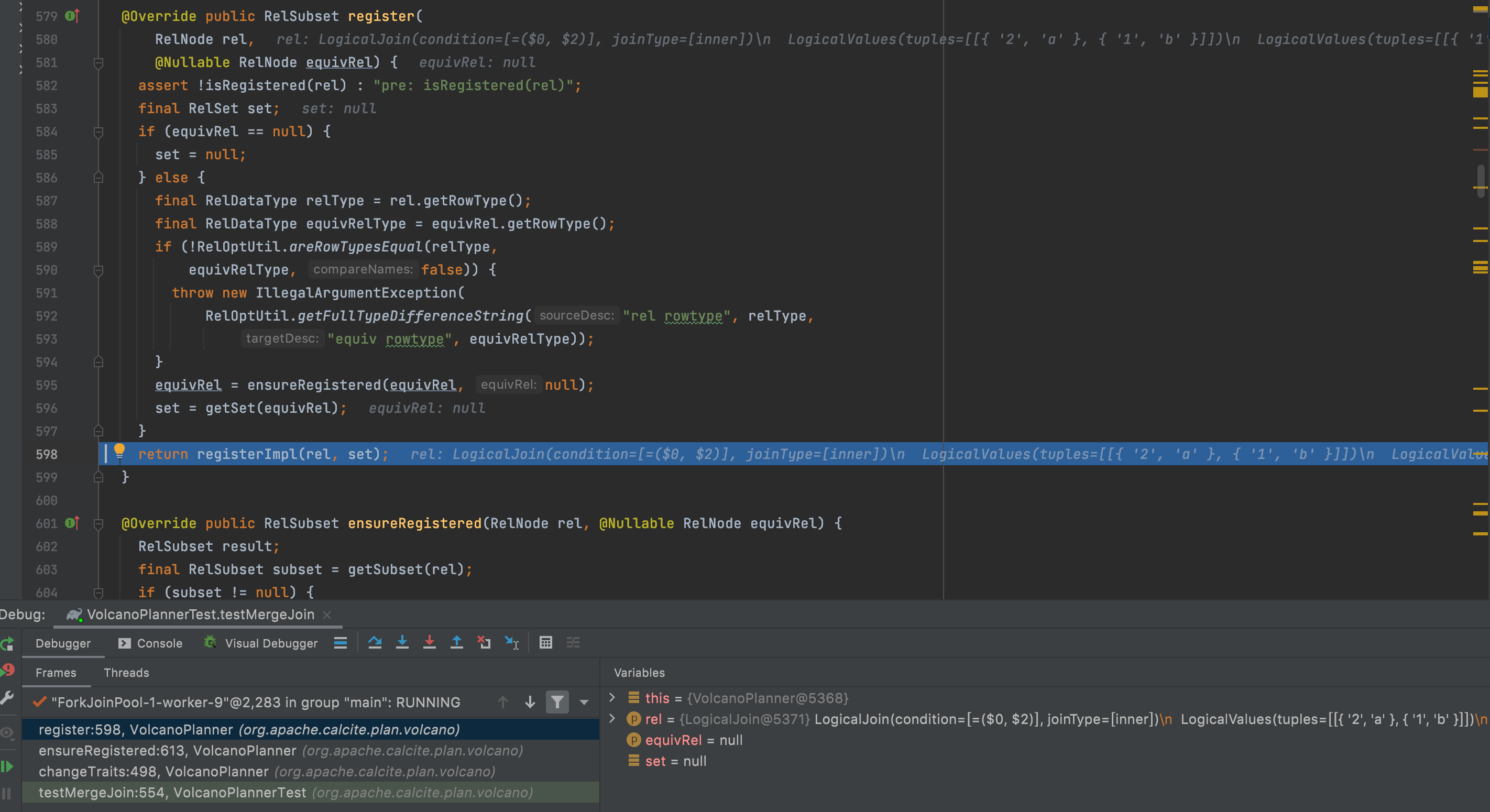Viewport: 1490px width, 812px height.
Task: Toggle the frames filter funnel button
Action: click(x=557, y=702)
